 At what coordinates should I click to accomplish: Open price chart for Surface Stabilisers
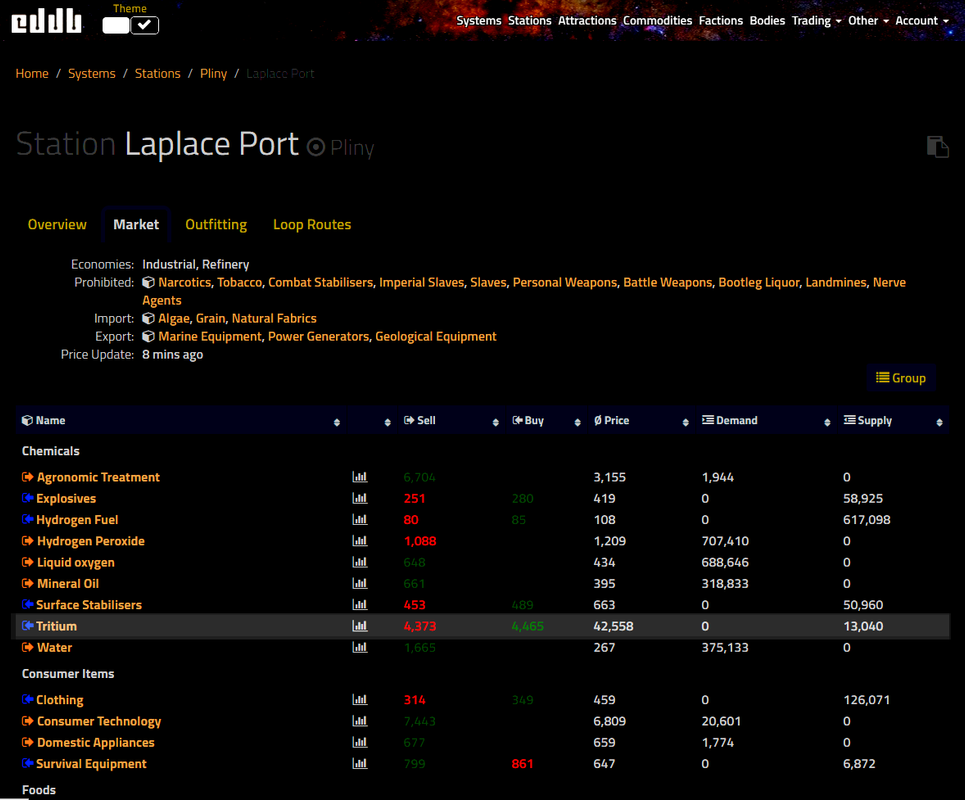pyautogui.click(x=359, y=605)
